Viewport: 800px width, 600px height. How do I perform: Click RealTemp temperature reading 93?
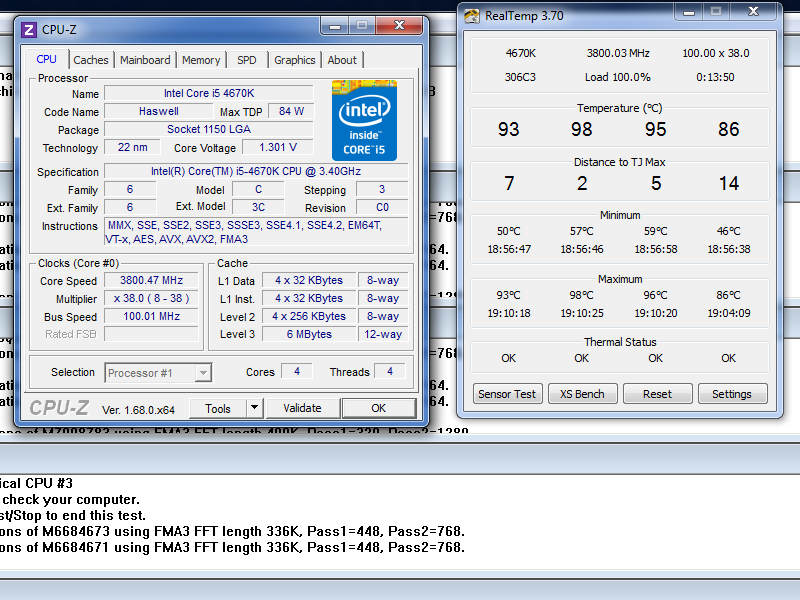click(509, 130)
